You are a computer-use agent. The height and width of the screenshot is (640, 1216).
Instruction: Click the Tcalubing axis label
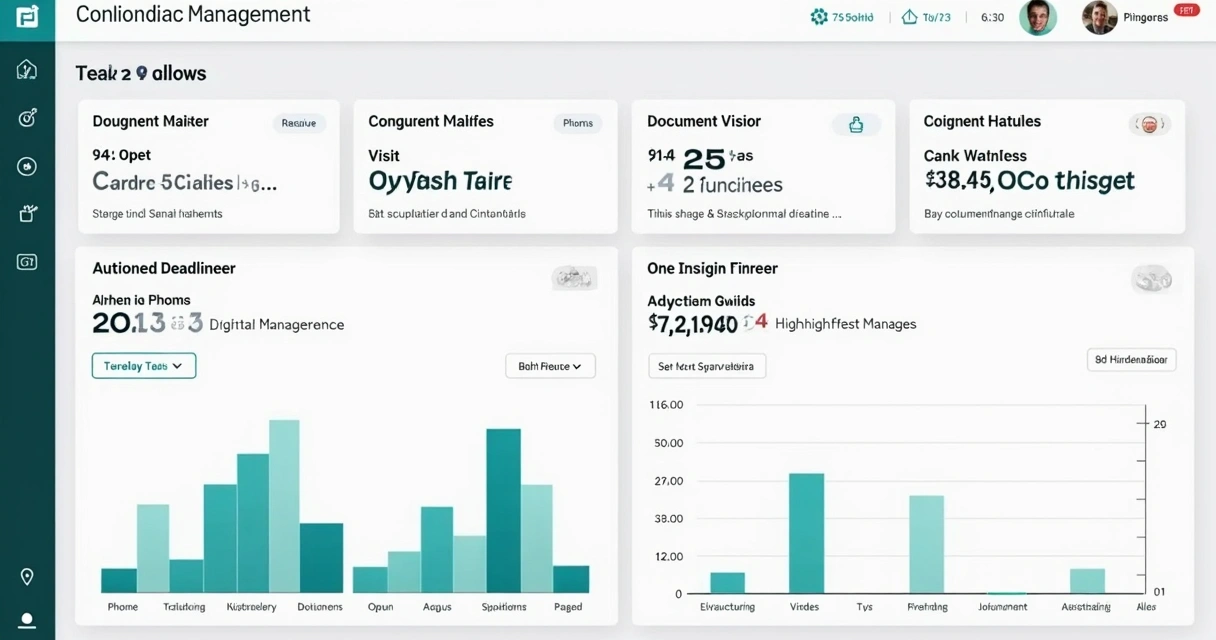(x=184, y=607)
